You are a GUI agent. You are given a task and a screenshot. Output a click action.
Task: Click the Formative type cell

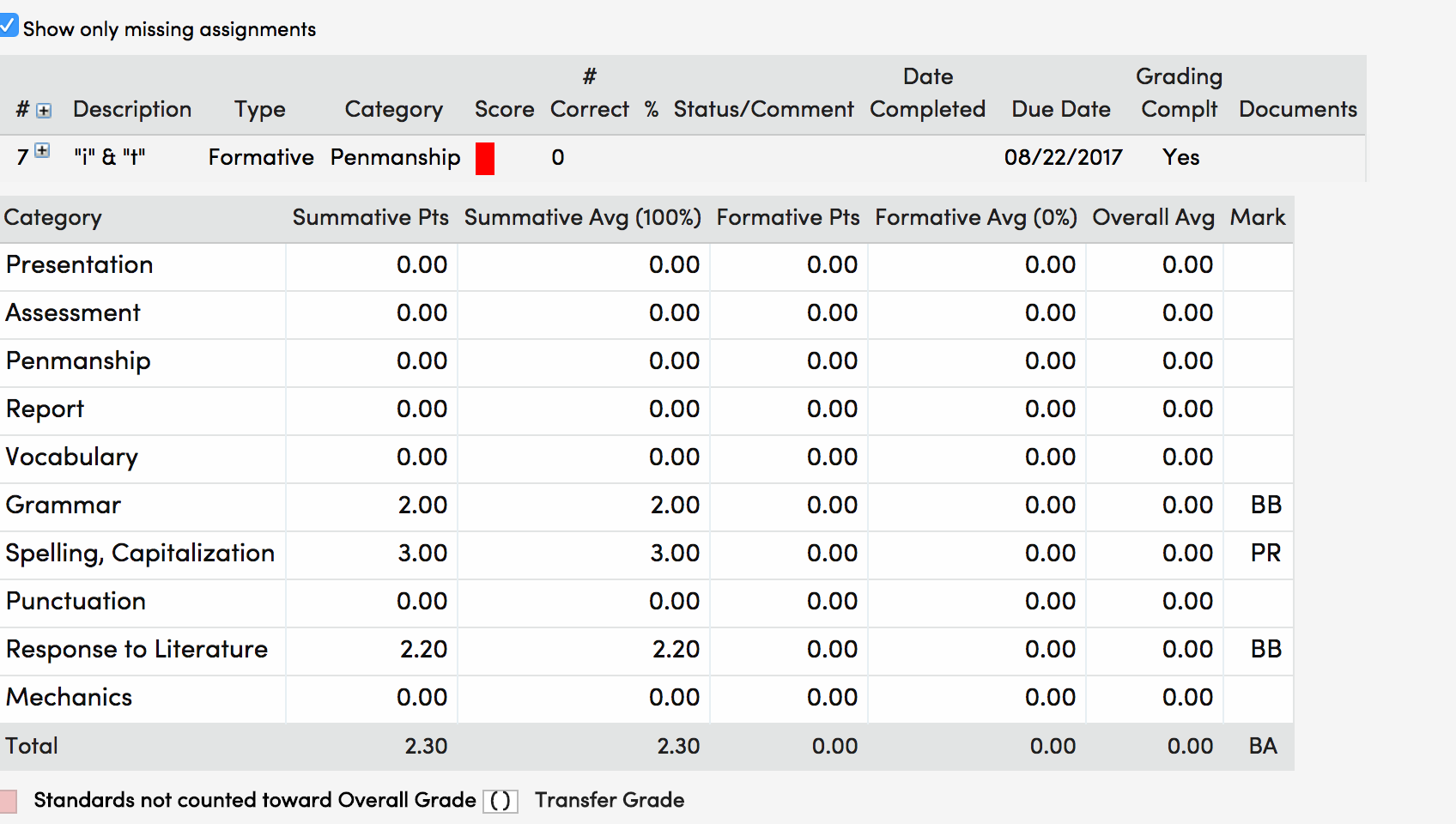261,157
